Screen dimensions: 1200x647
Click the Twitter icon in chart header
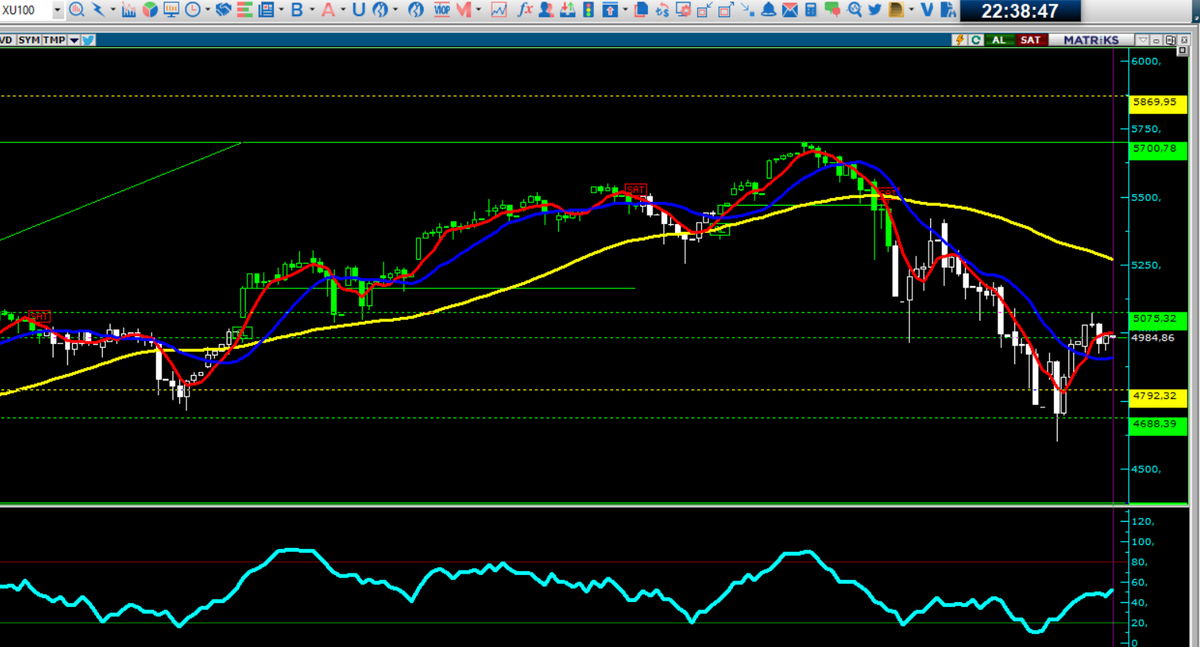88,40
